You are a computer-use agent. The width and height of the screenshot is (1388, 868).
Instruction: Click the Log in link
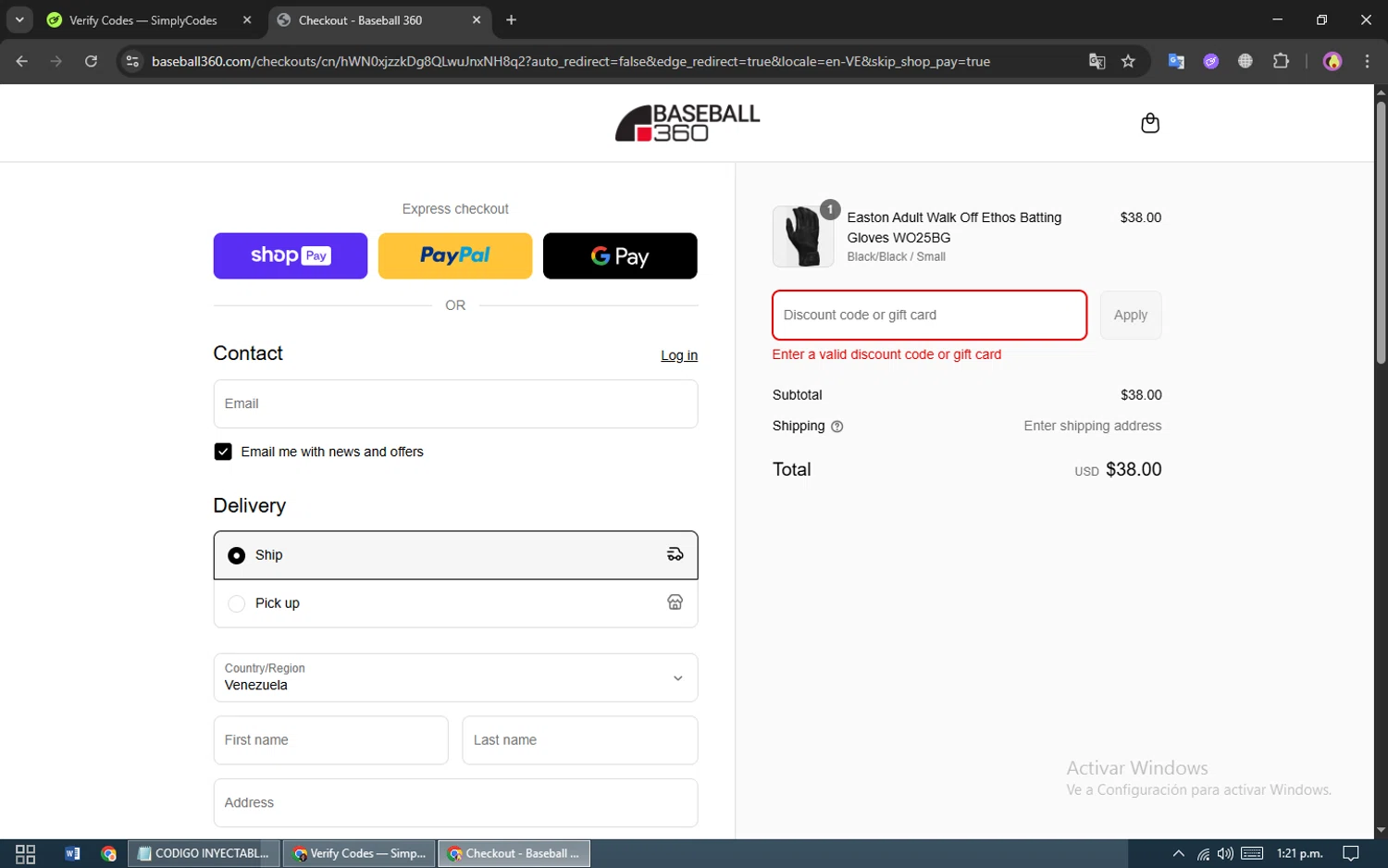tap(679, 355)
